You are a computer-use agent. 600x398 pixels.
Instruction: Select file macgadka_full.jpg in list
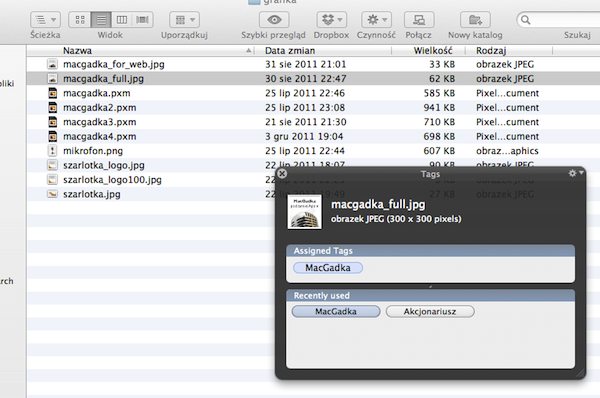pos(103,79)
